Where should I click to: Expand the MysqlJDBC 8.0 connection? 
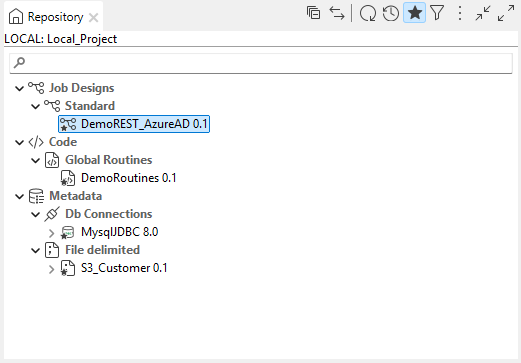coord(51,232)
